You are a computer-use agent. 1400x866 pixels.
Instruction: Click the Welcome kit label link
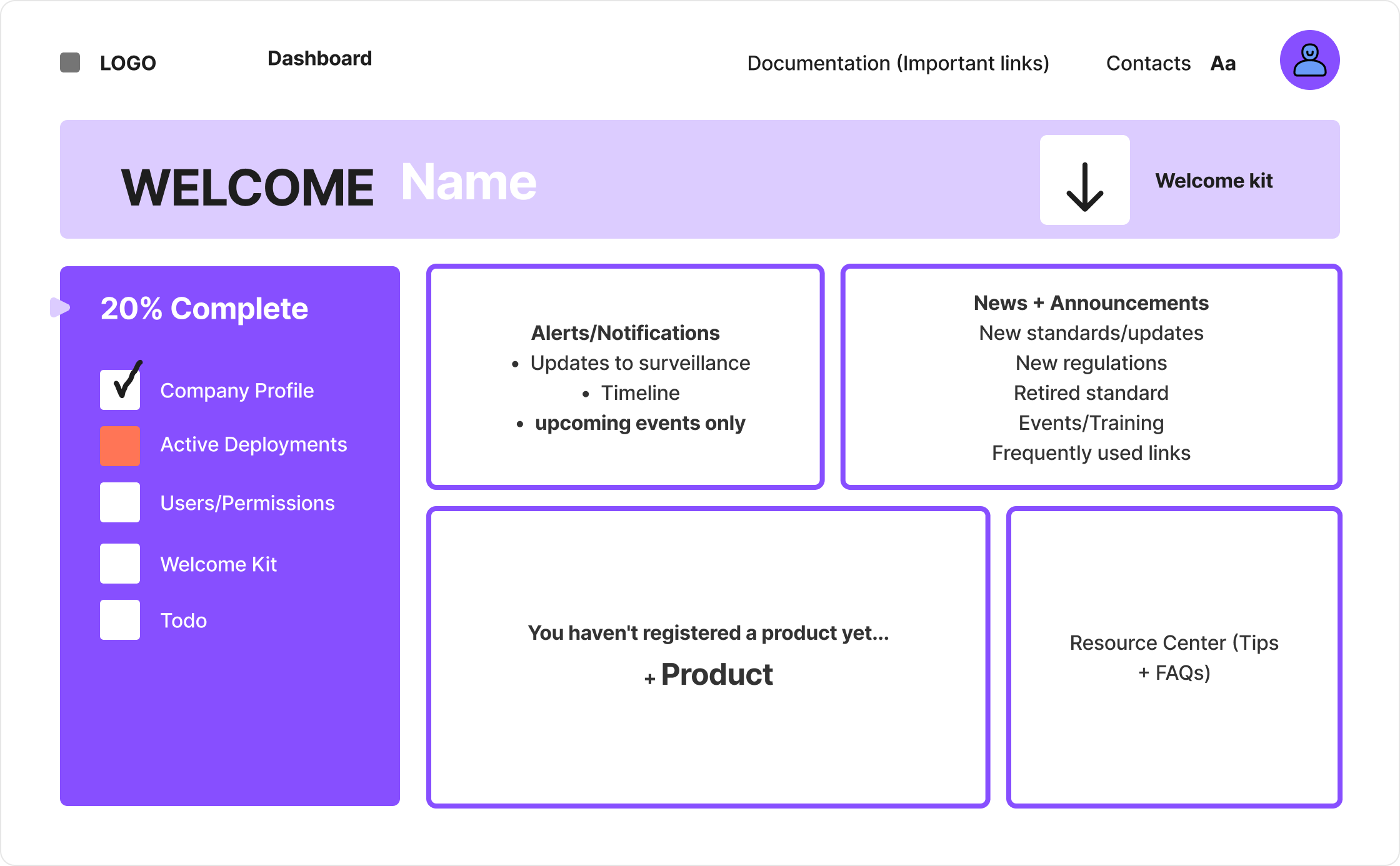[x=1213, y=181]
